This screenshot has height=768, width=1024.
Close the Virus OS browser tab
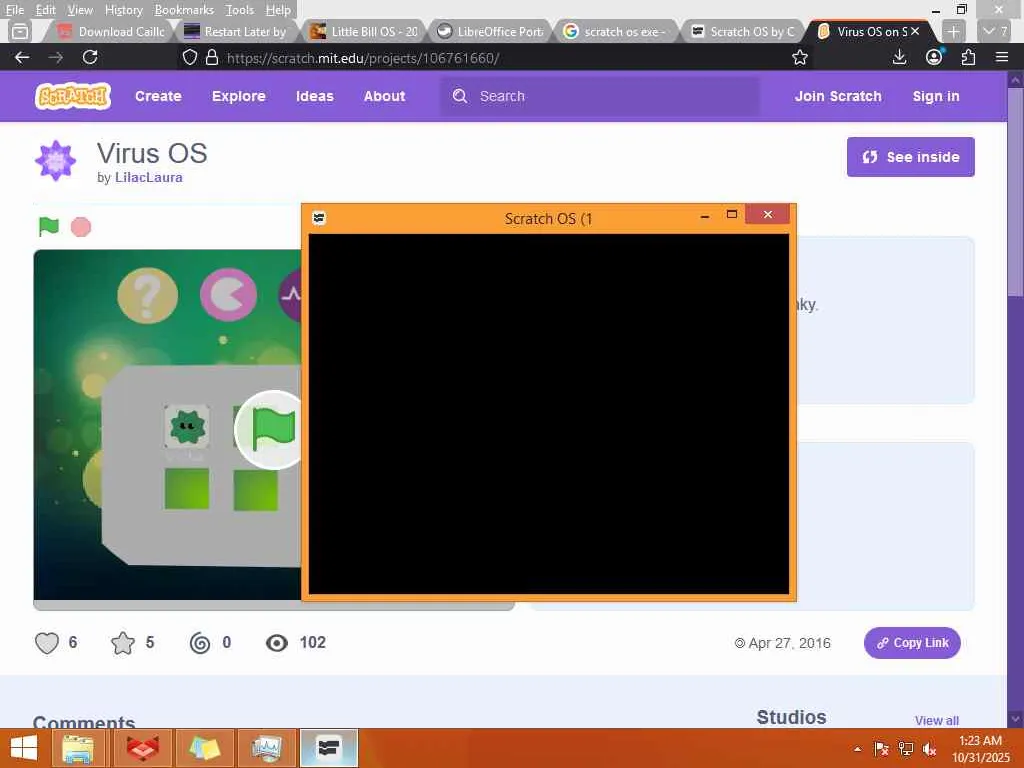point(915,31)
